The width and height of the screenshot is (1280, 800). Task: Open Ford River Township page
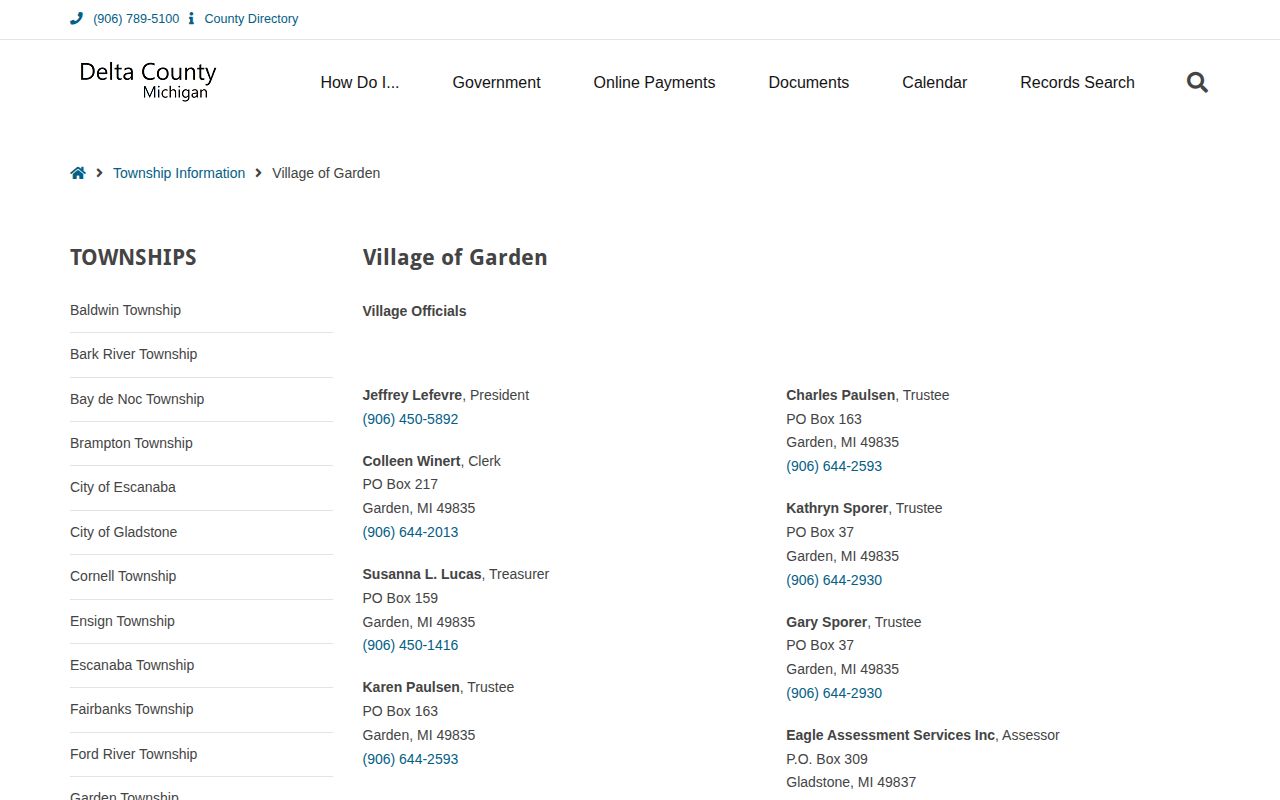point(133,754)
